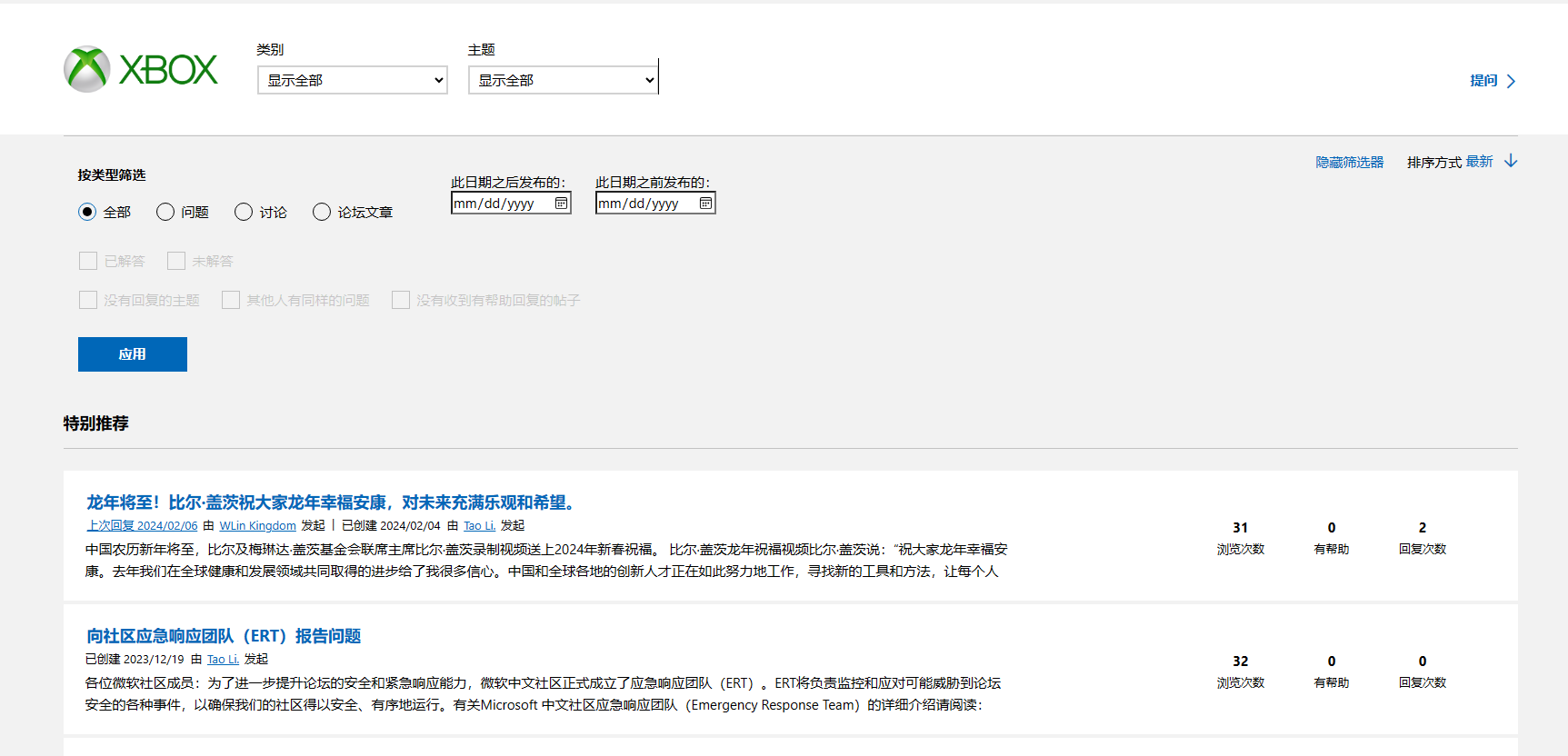Click the 提问 link
The height and width of the screenshot is (756, 1568).
[1483, 81]
